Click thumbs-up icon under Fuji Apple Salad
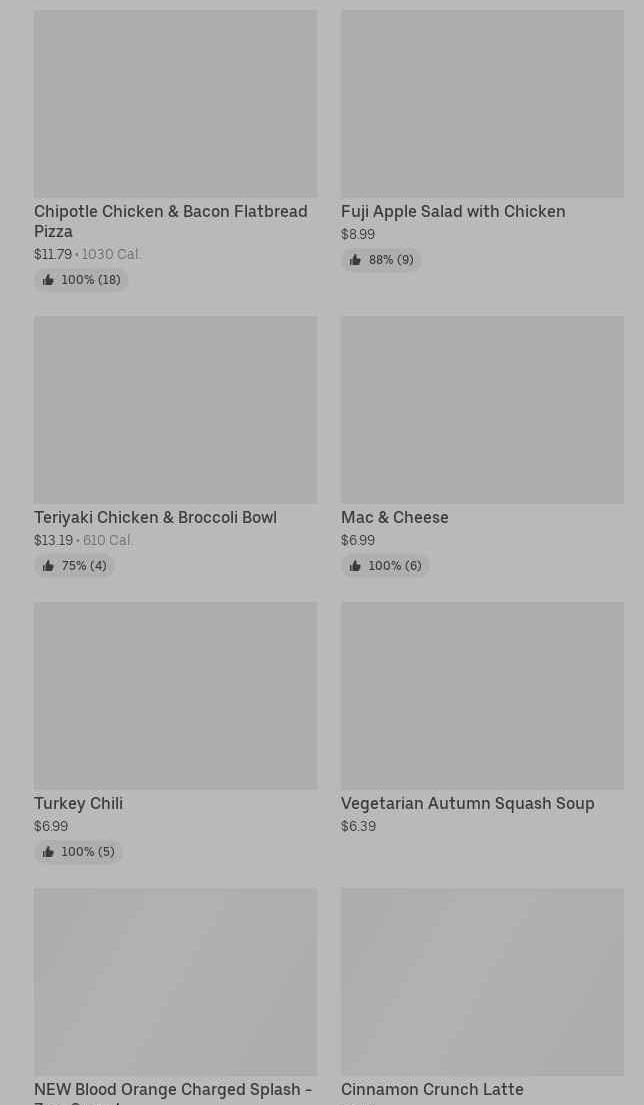The image size is (644, 1105). pos(355,260)
